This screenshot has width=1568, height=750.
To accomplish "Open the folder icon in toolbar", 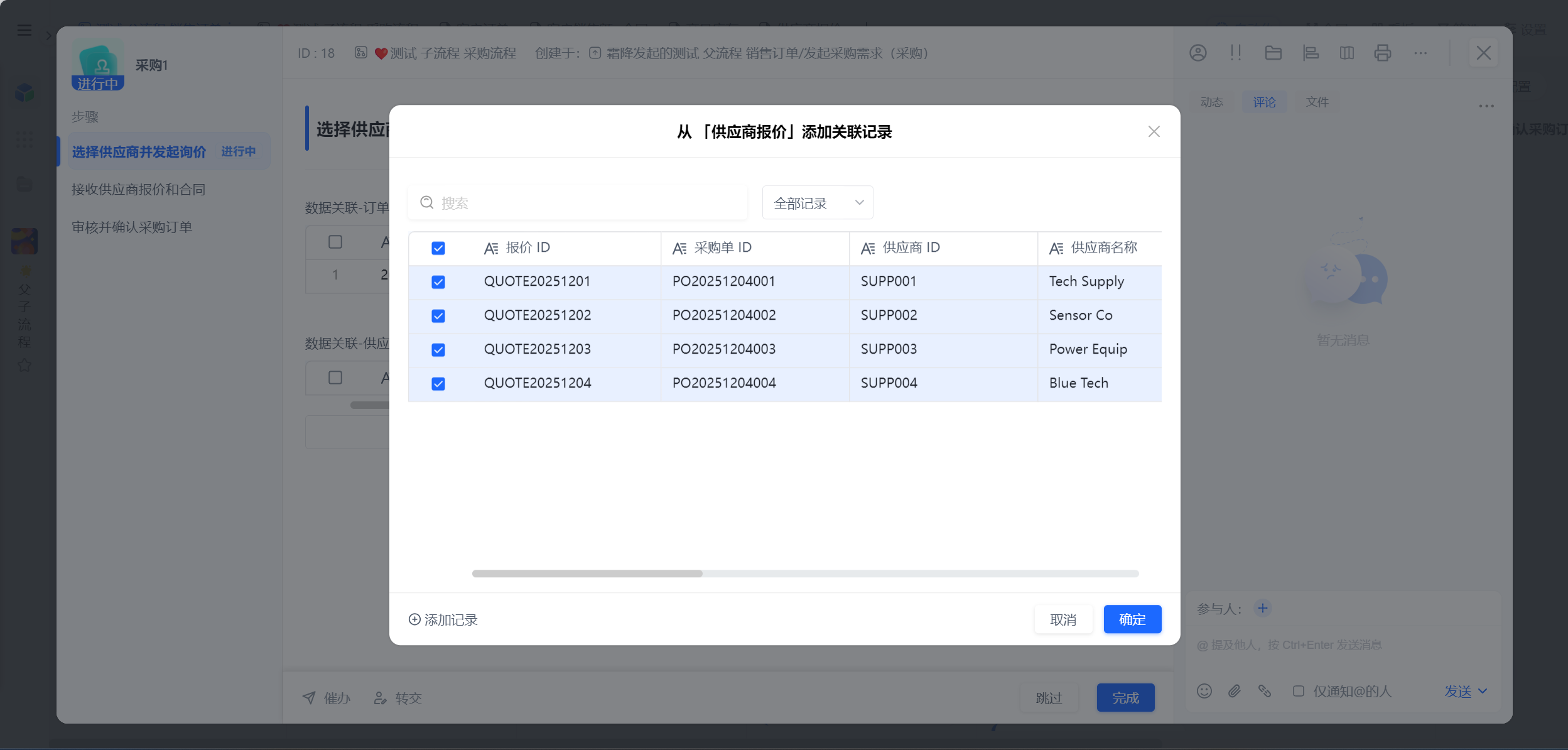I will click(x=1273, y=53).
